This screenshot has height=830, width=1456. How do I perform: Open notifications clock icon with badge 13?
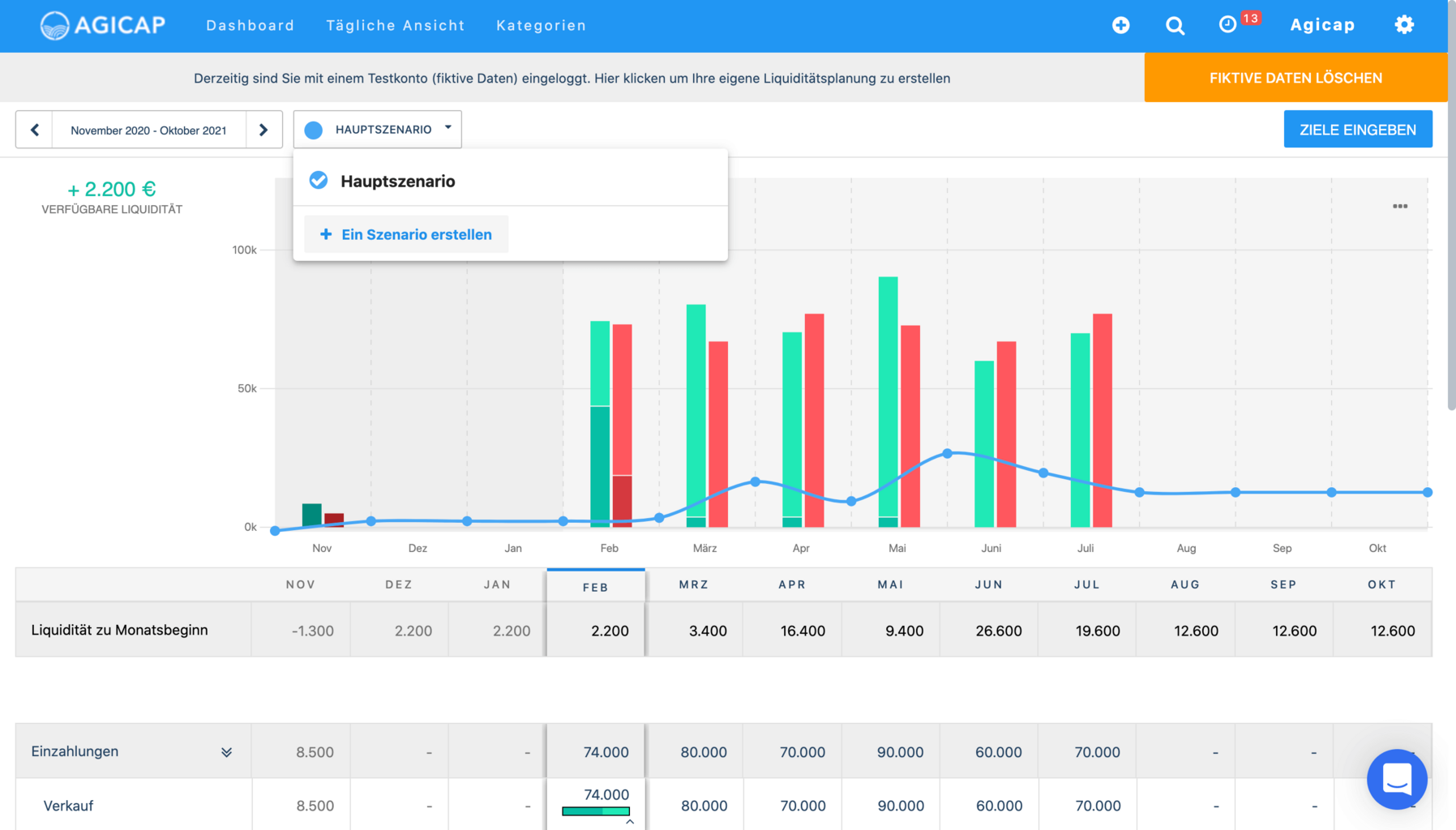coord(1228,24)
